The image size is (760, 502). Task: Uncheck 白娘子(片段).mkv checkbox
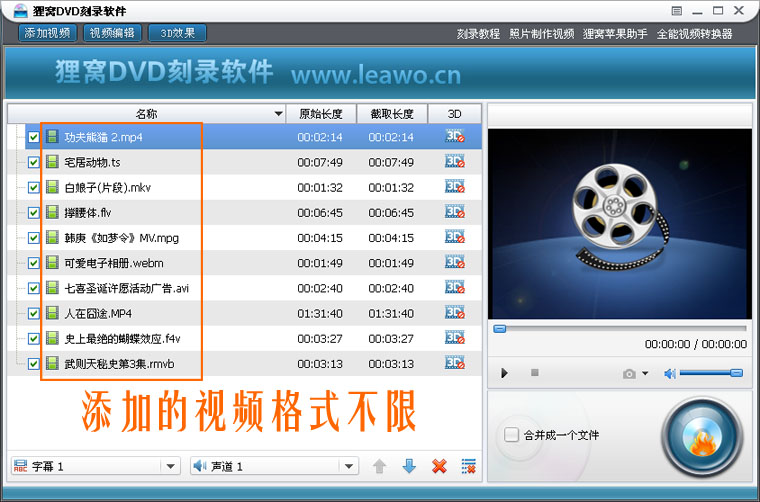pyautogui.click(x=33, y=188)
